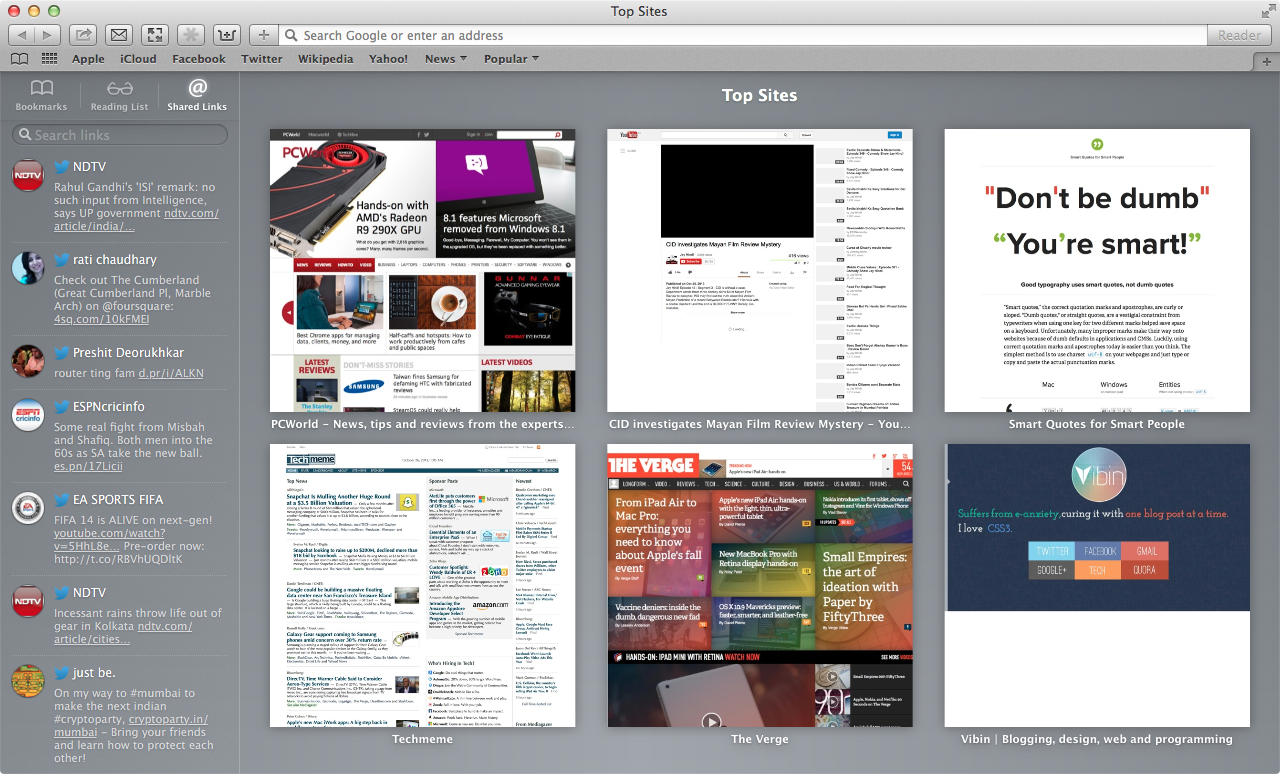The width and height of the screenshot is (1280, 774).
Task: Switch to the Bookmarks sidebar tab
Action: [x=41, y=95]
